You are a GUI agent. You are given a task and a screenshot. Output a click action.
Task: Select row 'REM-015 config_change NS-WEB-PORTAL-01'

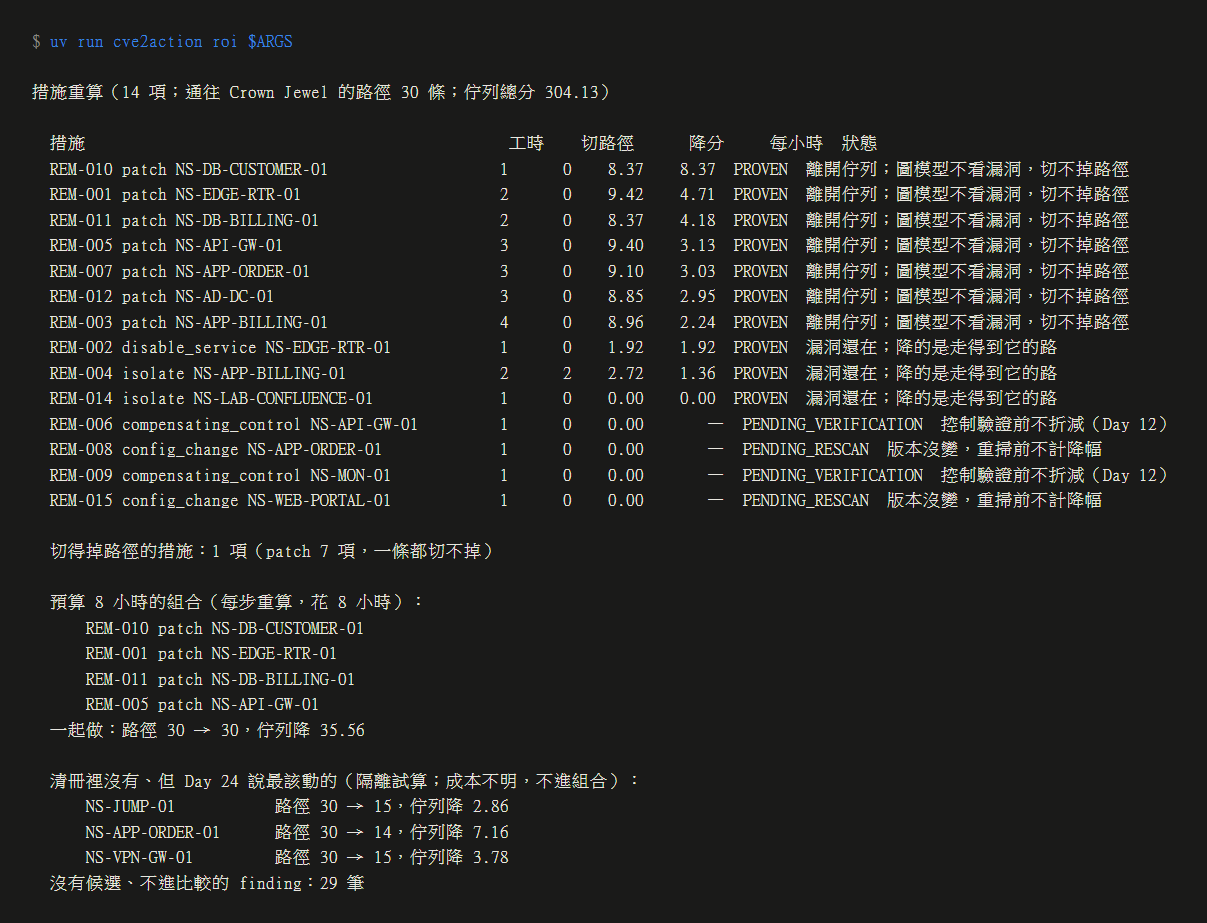pyautogui.click(x=576, y=501)
